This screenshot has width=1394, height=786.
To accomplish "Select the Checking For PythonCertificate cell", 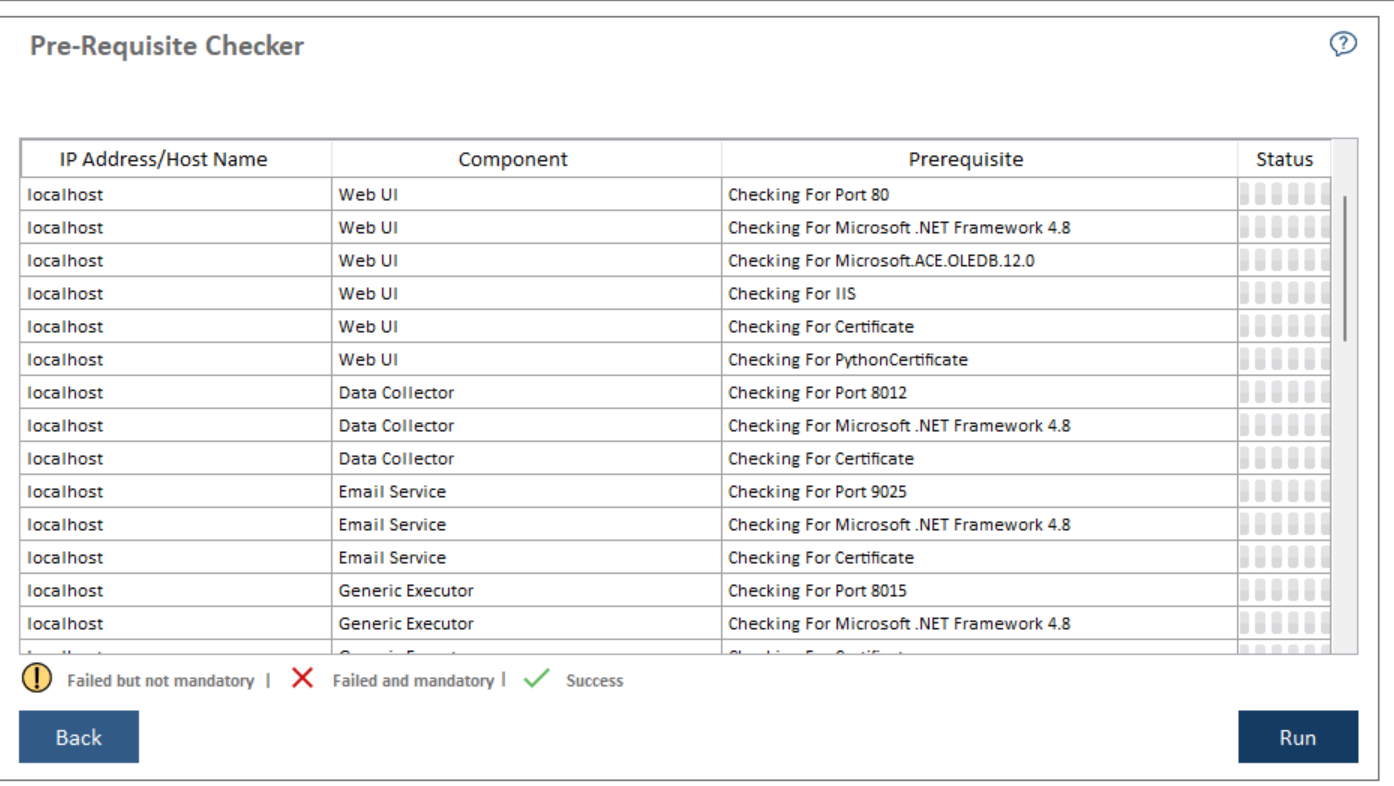I will click(x=847, y=360).
